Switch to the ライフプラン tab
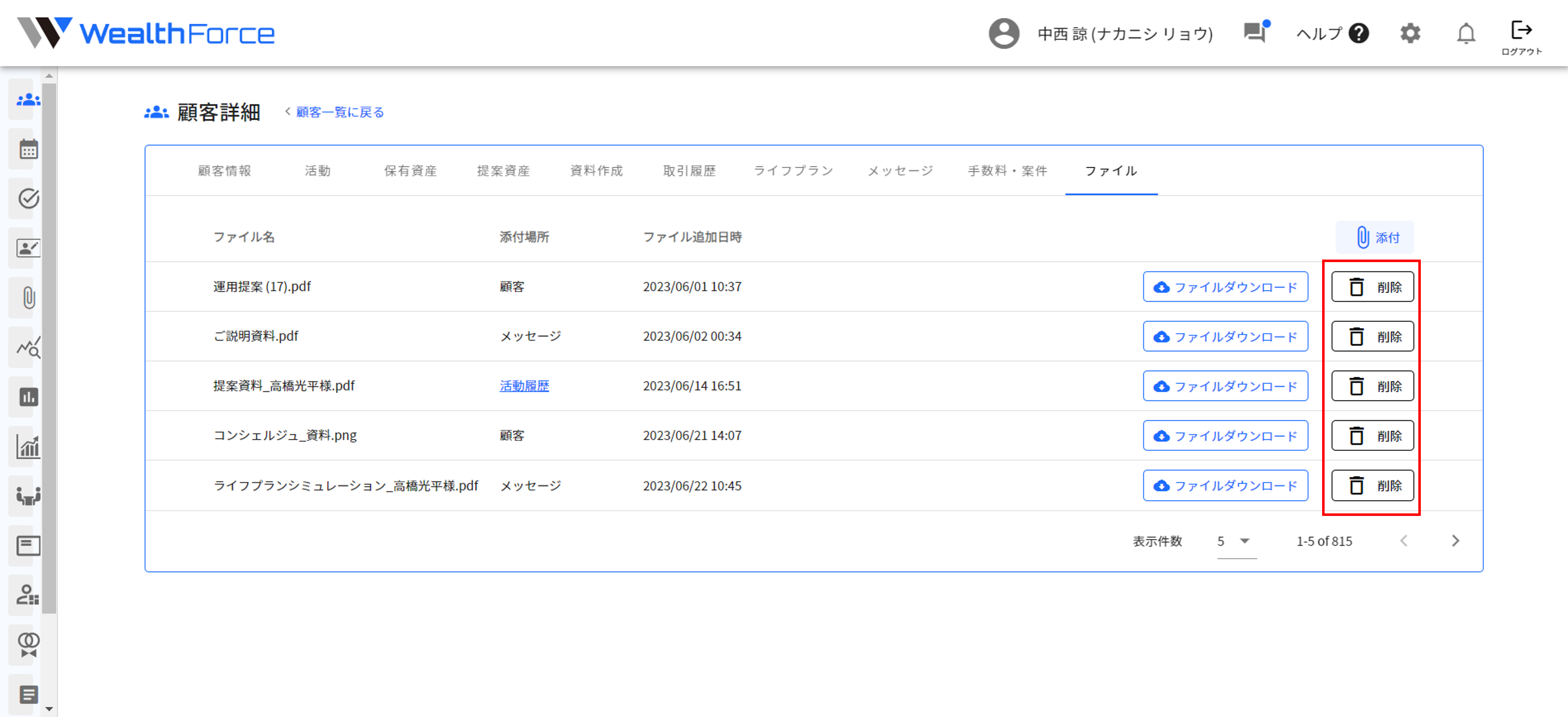The width and height of the screenshot is (1568, 717). click(x=793, y=170)
